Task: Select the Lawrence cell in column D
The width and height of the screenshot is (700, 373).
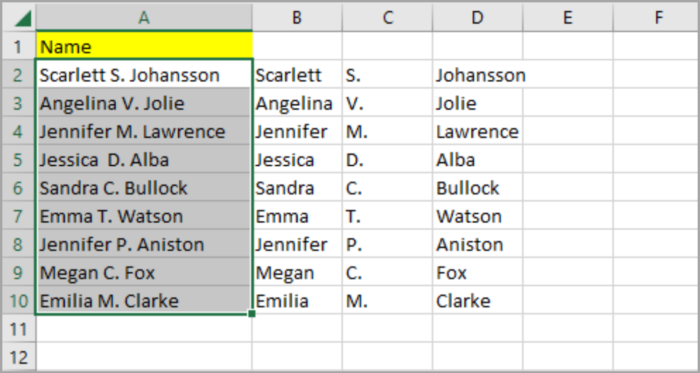Action: pos(477,131)
